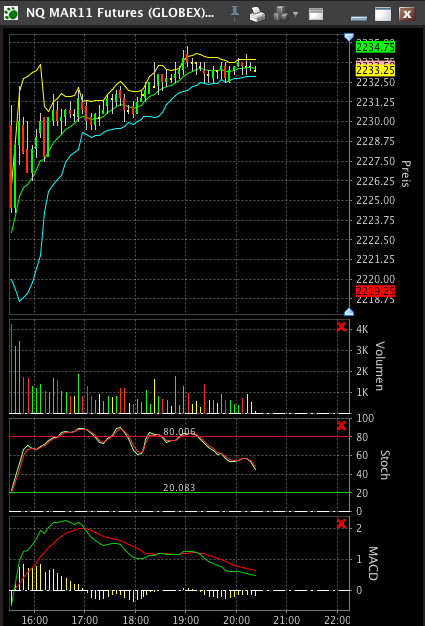Click the 80.006 stochastic level label

(x=179, y=432)
